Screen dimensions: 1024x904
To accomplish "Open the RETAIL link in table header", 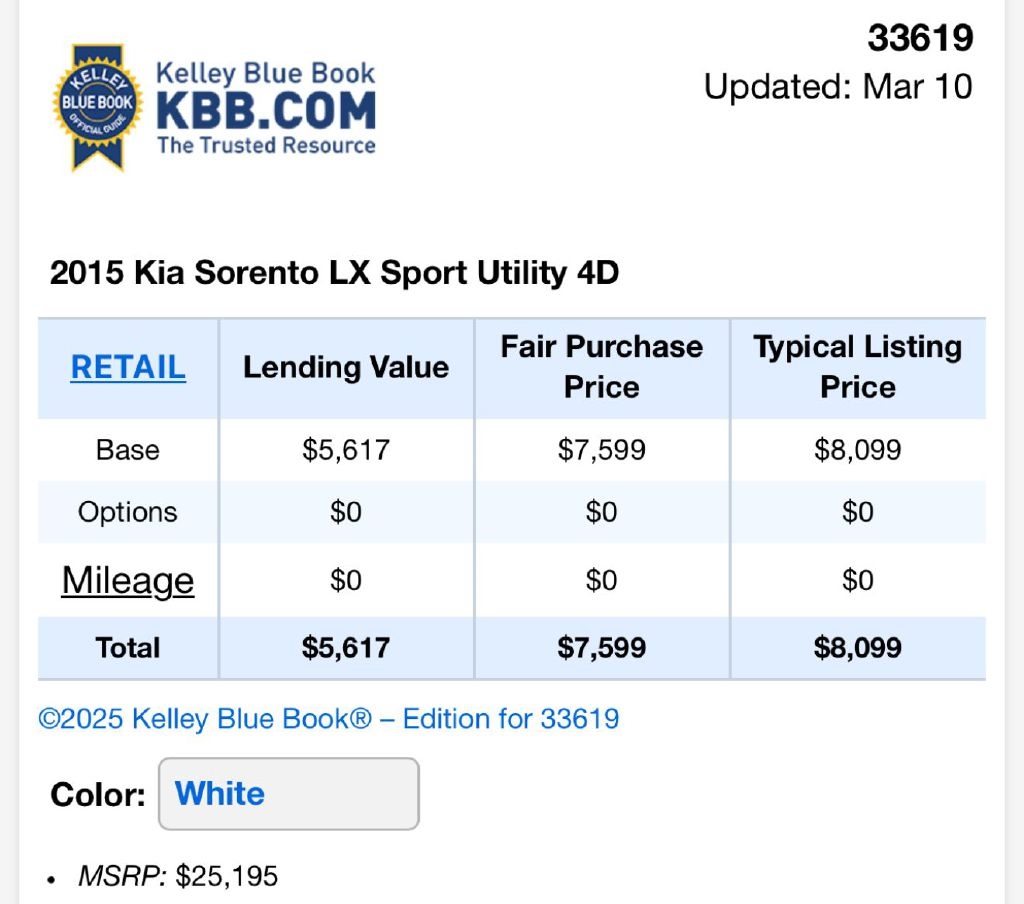I will point(128,367).
